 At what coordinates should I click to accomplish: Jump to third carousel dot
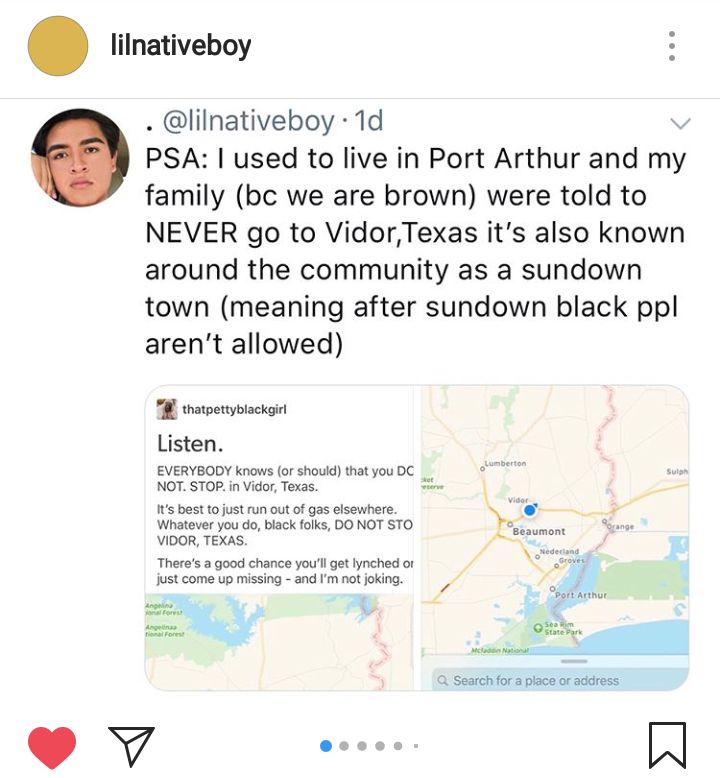pyautogui.click(x=362, y=746)
